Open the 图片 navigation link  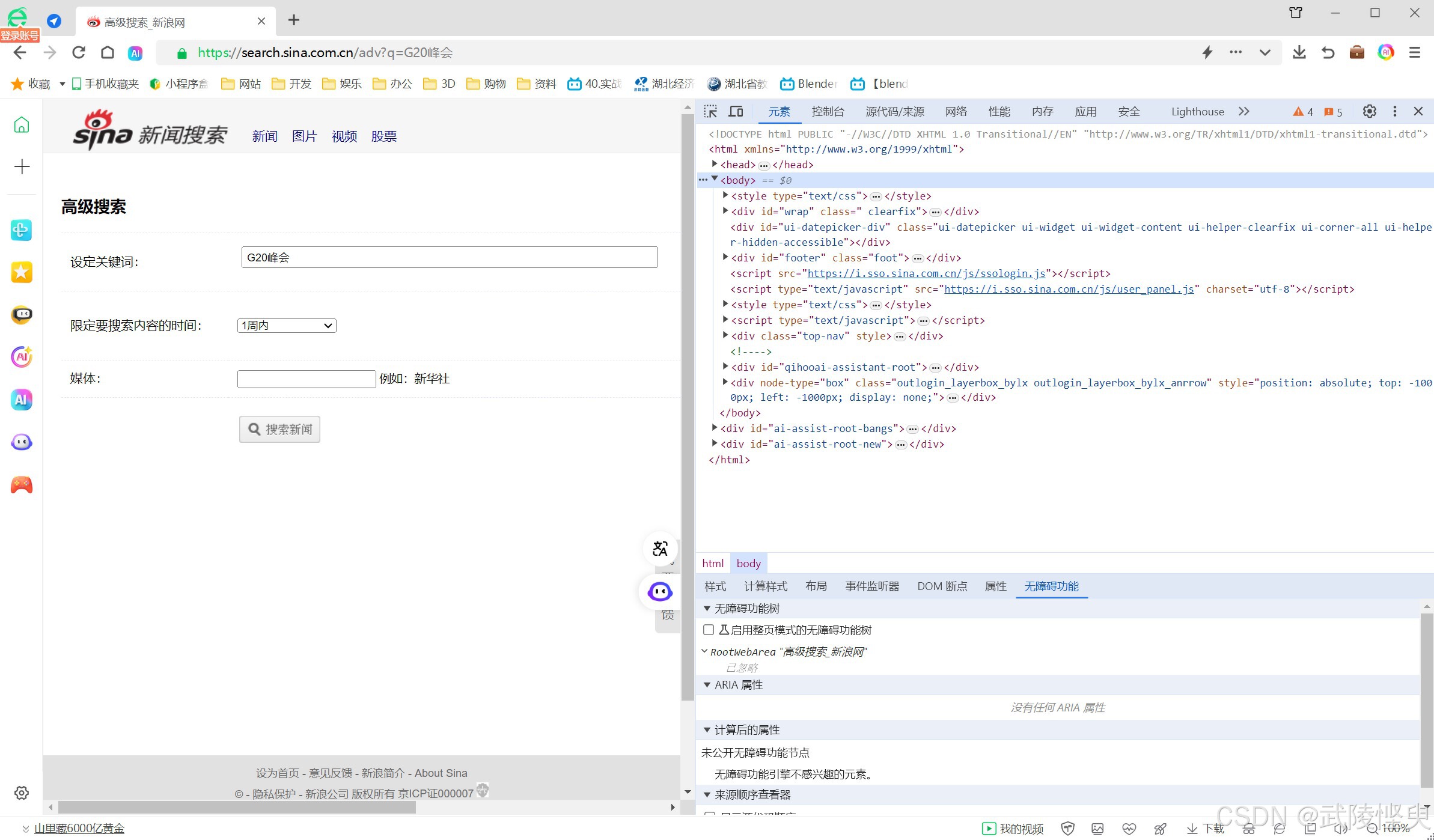304,136
